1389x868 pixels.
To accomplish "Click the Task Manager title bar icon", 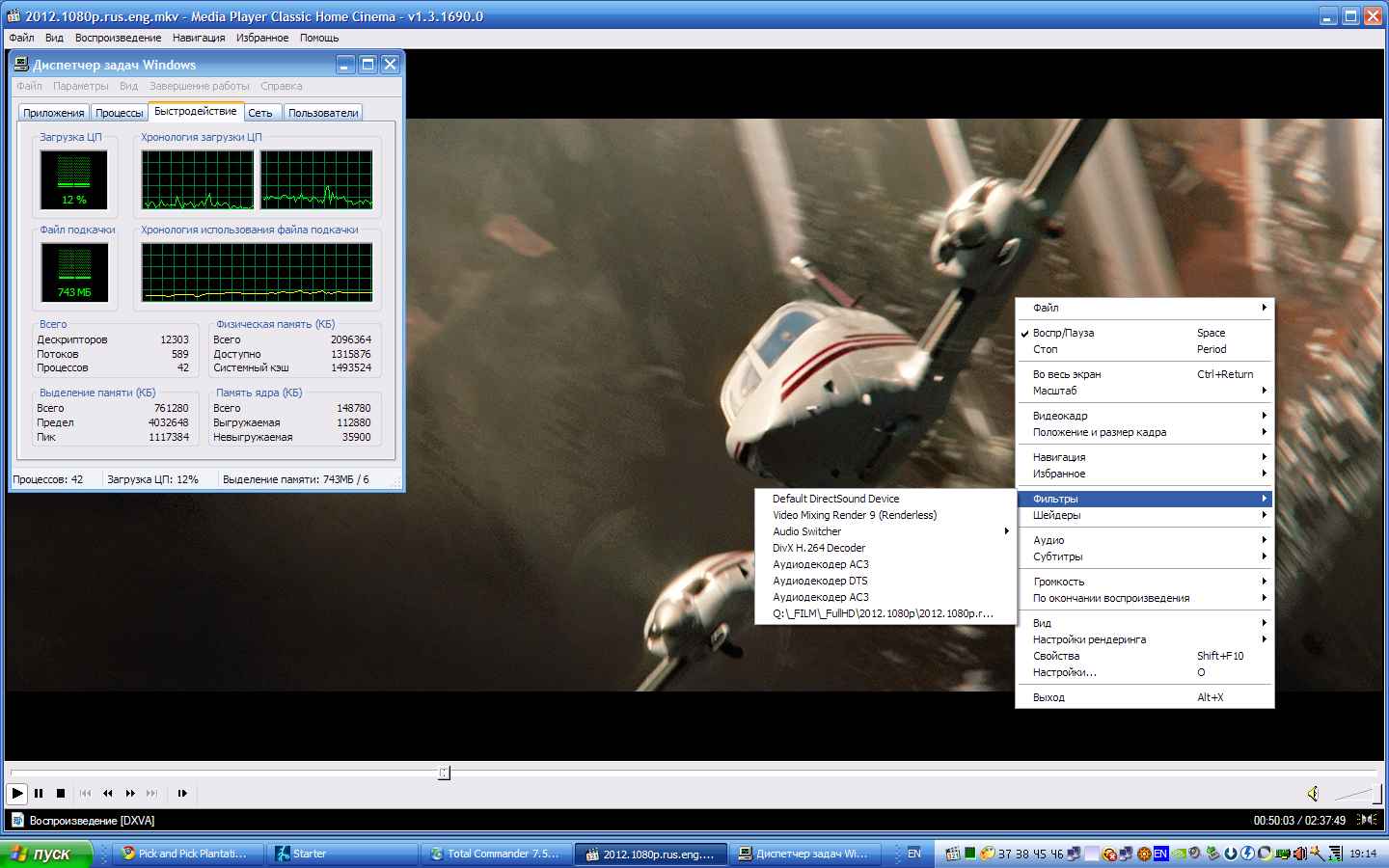I will (21, 65).
